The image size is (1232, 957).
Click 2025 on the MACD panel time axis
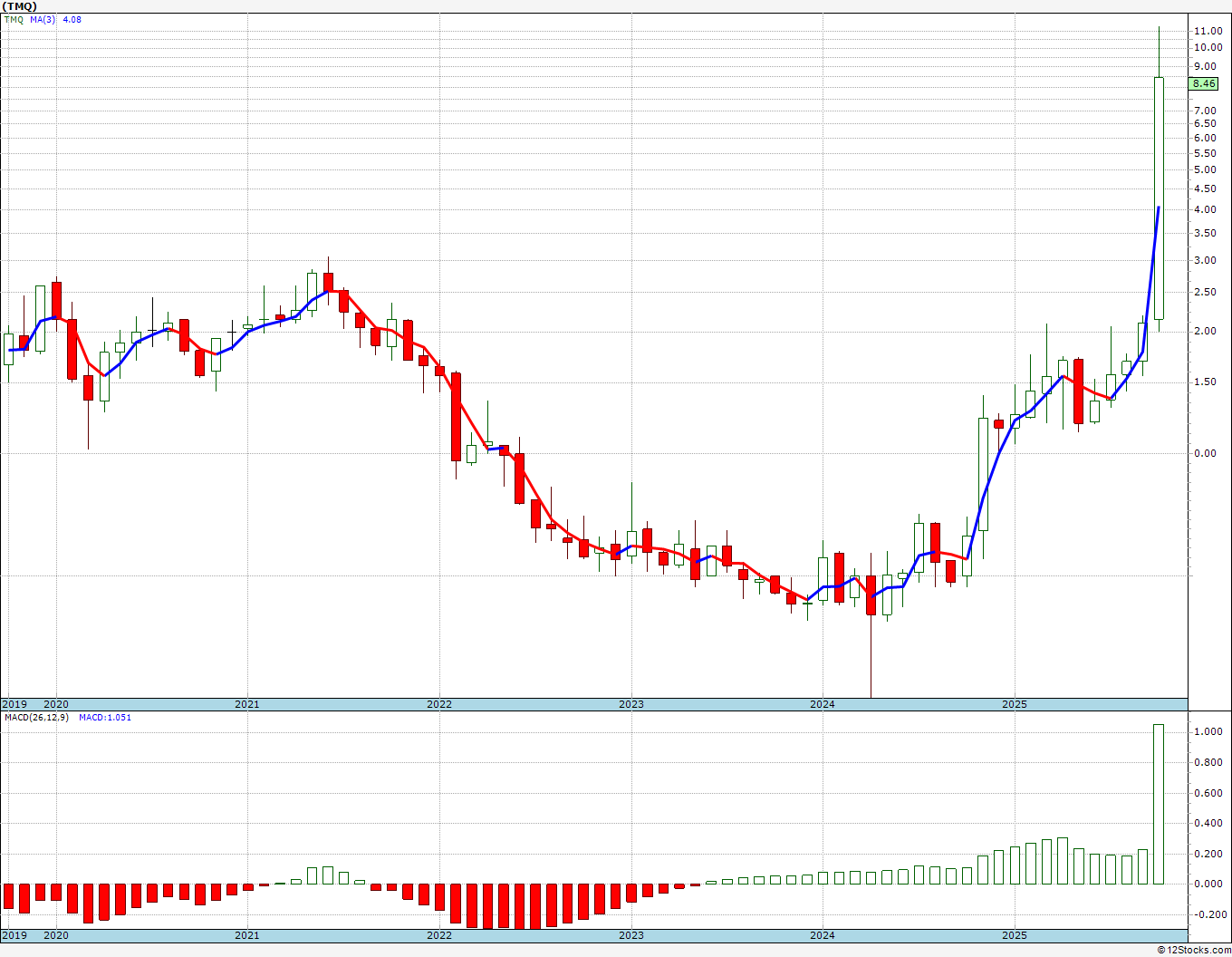1015,935
